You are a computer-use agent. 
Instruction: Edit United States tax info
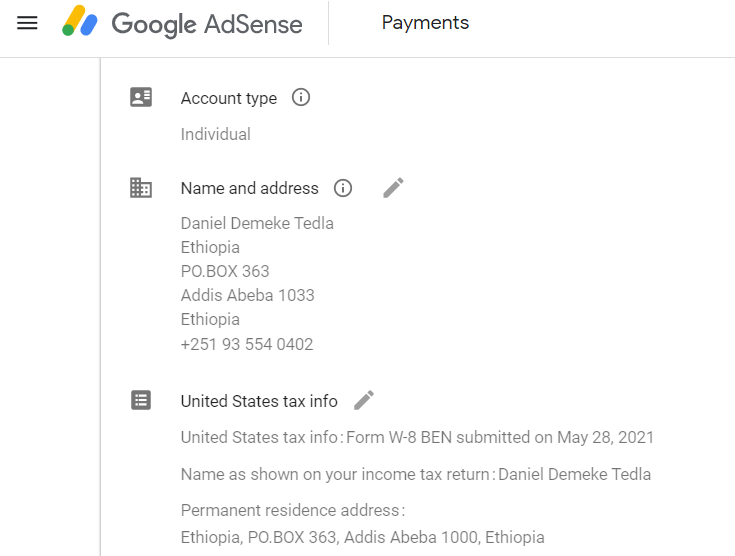click(364, 400)
